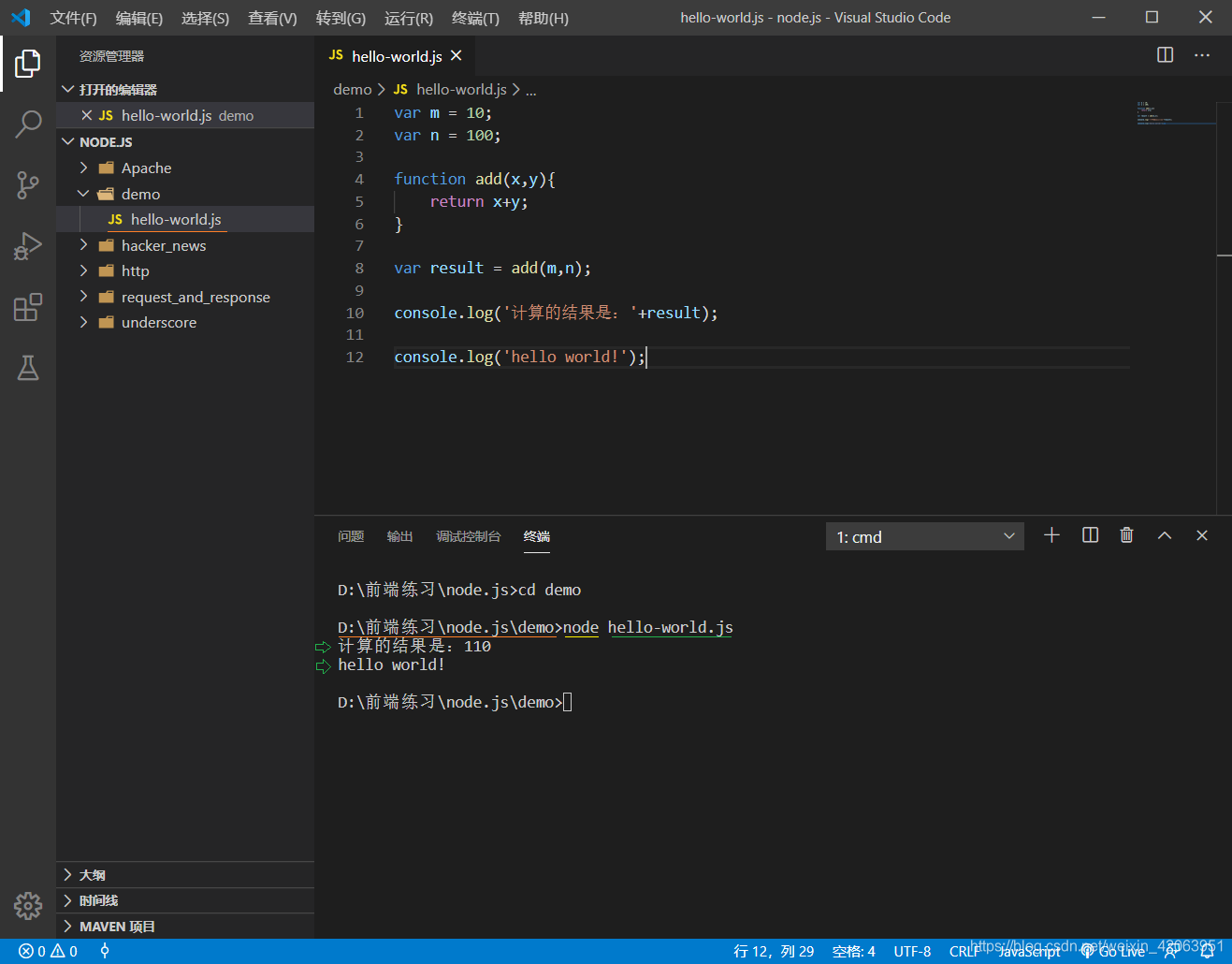Select hello-world.js file in demo tree
The image size is (1232, 964).
coord(185,219)
